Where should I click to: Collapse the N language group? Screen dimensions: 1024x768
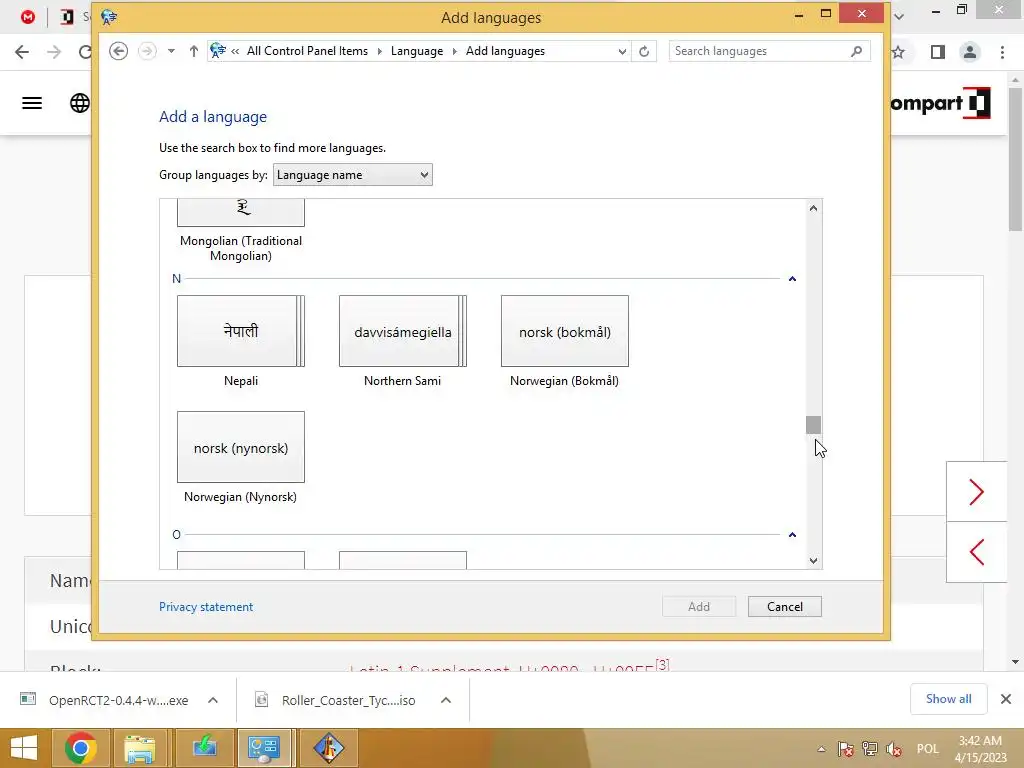coord(792,279)
